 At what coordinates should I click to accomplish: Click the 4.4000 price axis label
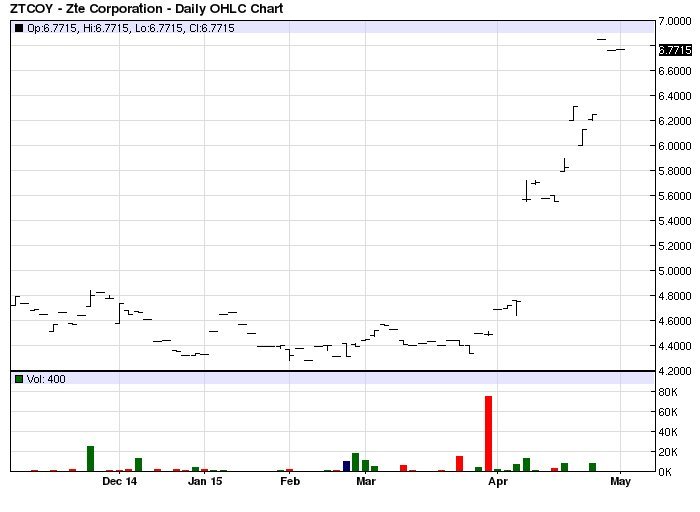click(x=675, y=346)
